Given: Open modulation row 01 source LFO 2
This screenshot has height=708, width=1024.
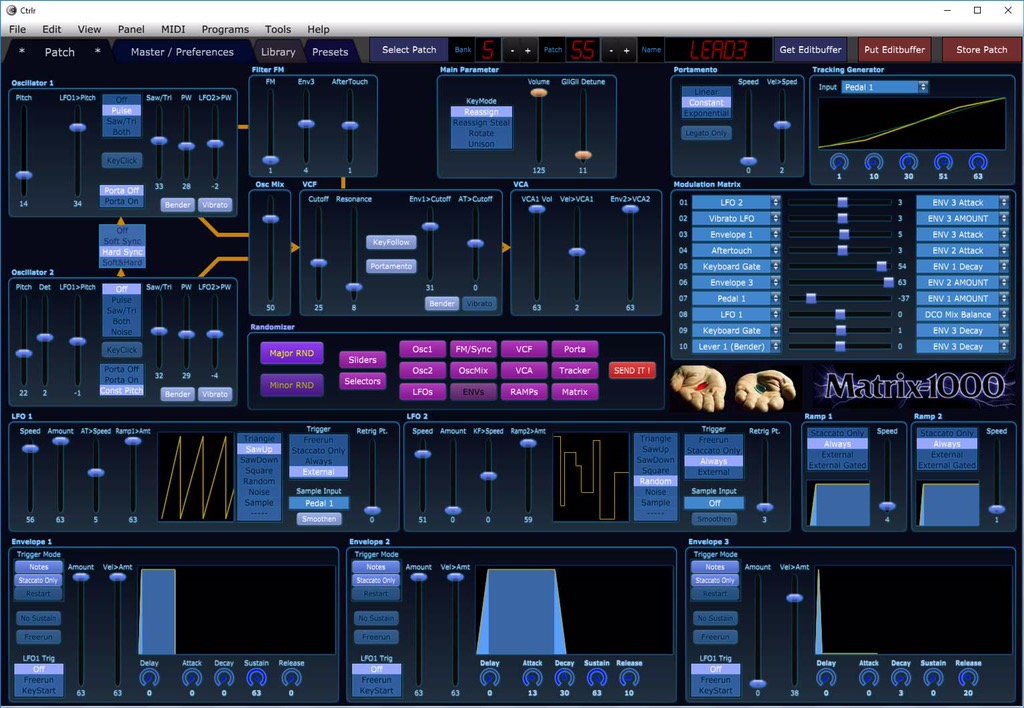Looking at the screenshot, I should point(736,202).
